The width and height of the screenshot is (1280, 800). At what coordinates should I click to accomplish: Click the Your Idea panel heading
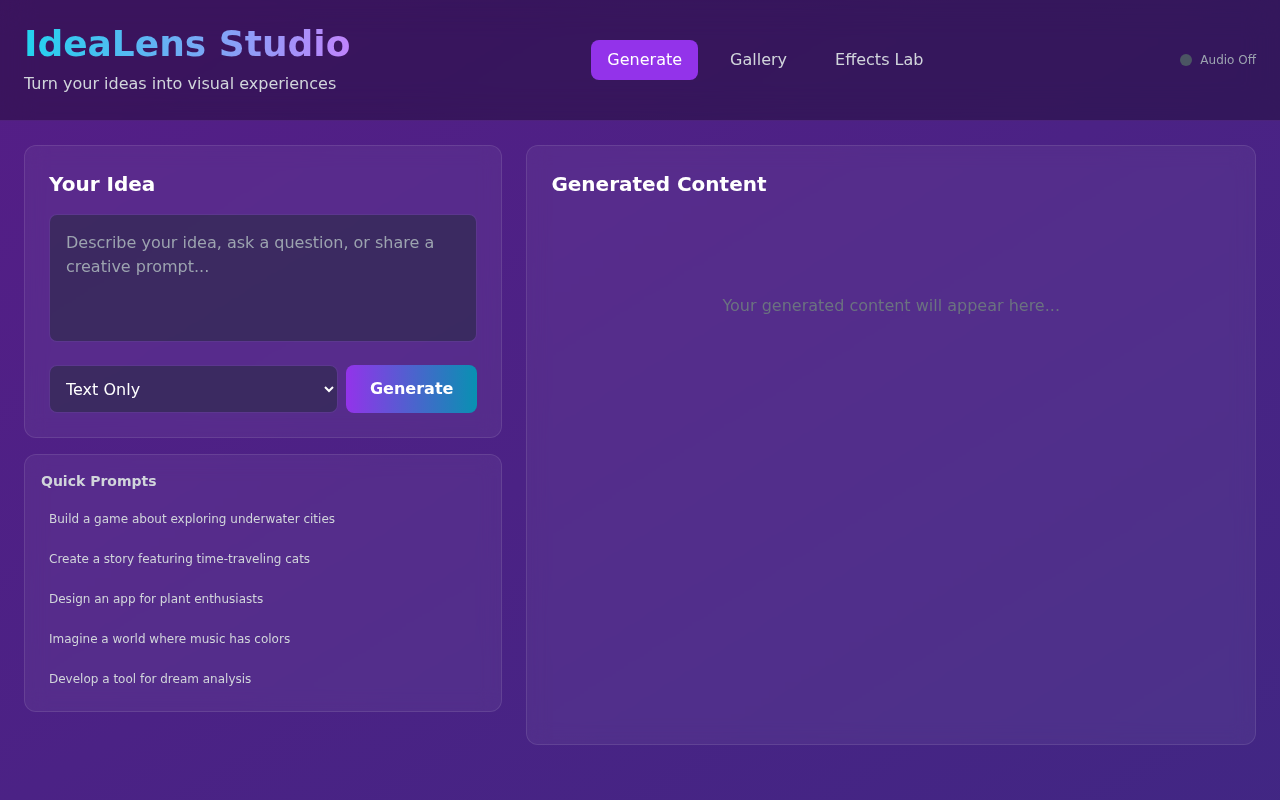click(x=102, y=184)
